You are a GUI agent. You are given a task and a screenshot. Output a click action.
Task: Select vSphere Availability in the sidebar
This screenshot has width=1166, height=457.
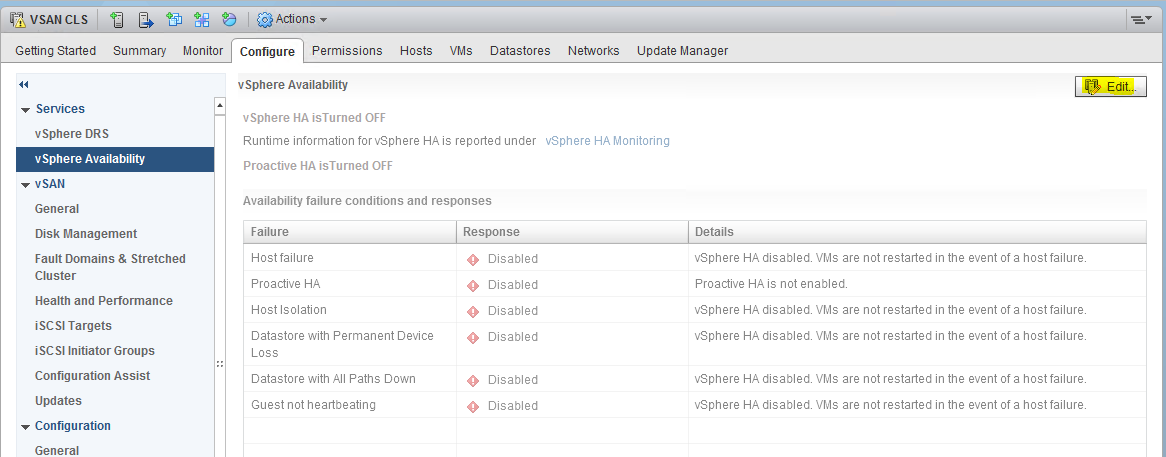pos(115,159)
